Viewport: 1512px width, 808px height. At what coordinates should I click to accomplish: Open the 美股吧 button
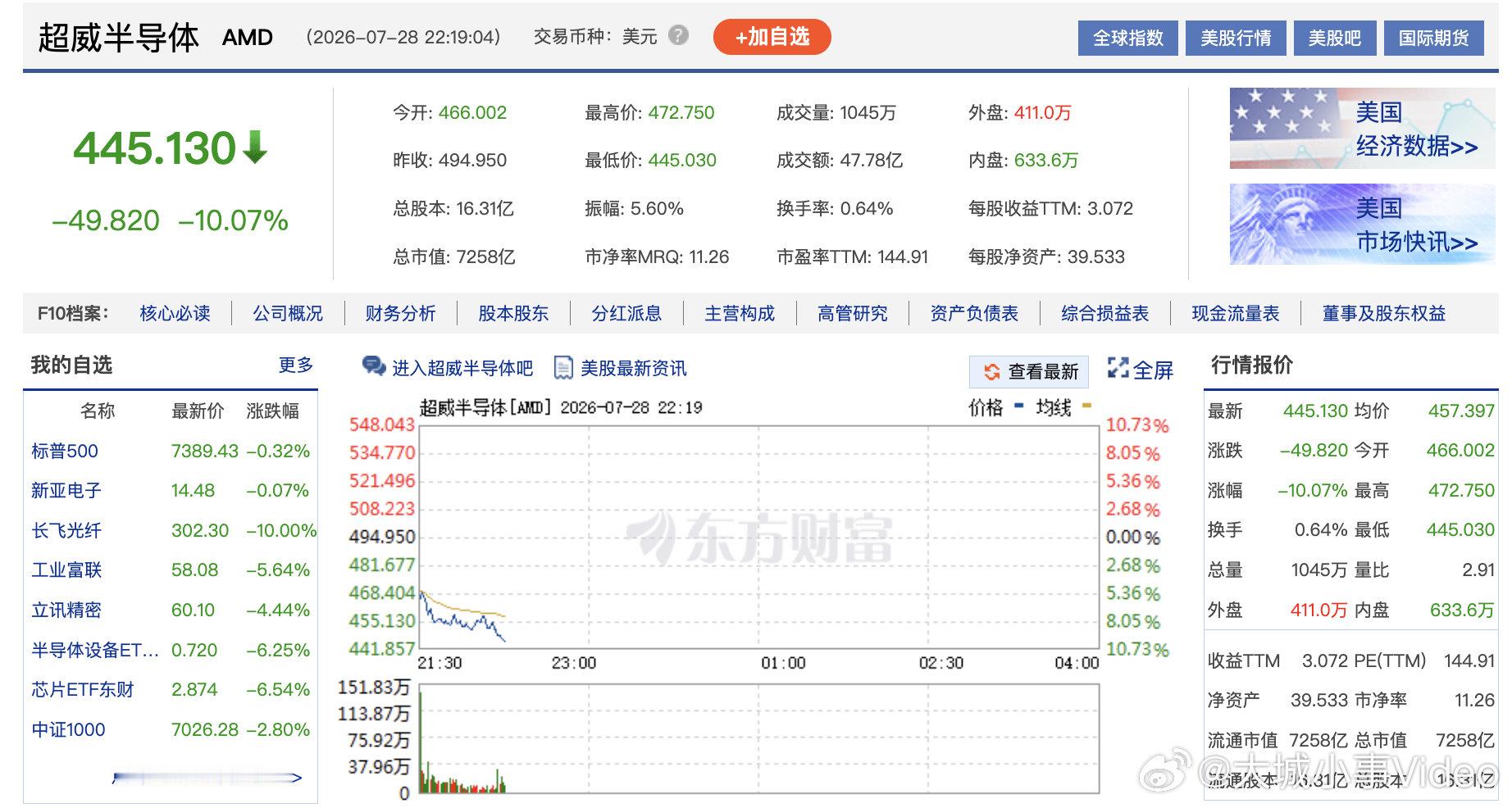[1334, 38]
